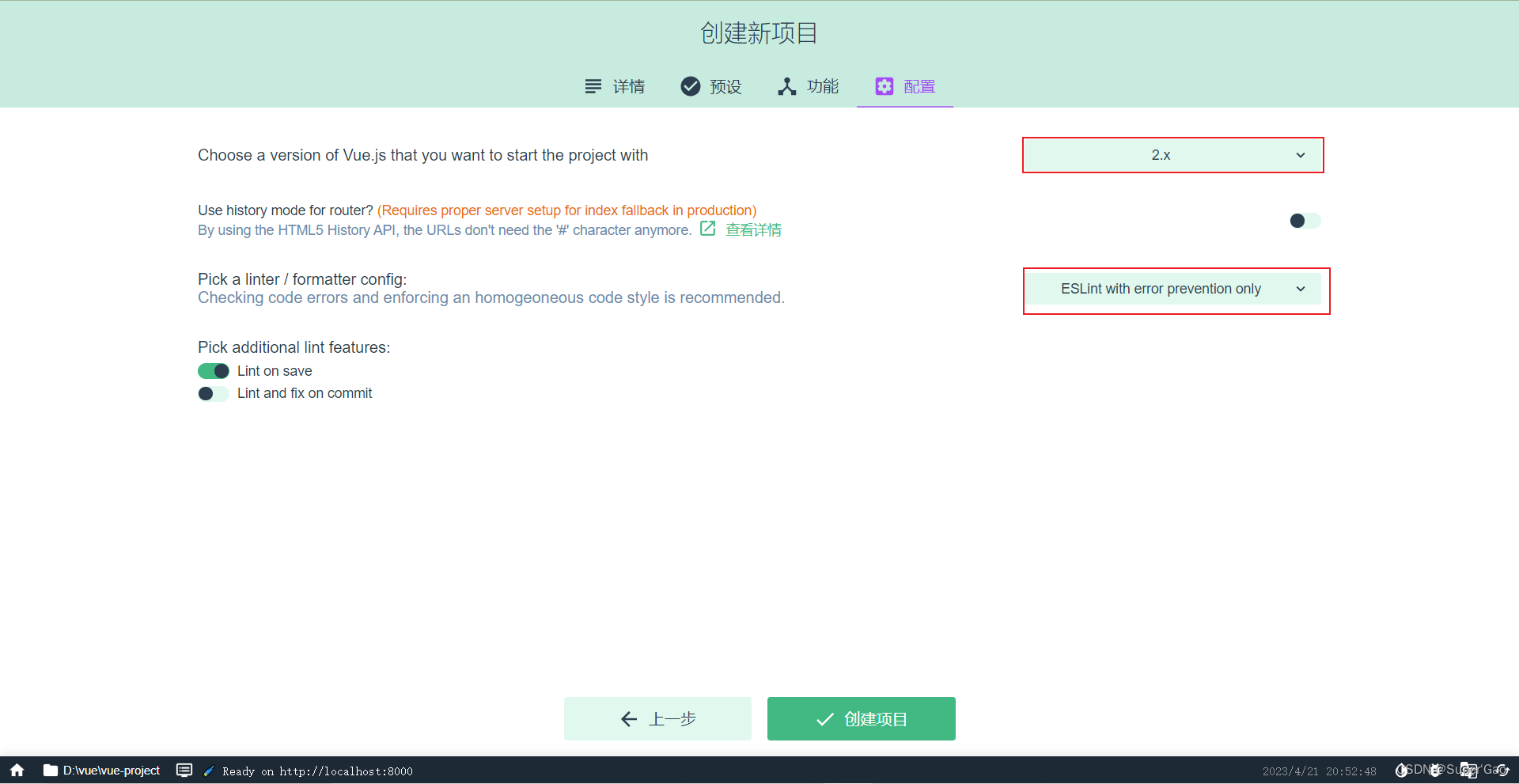
Task: Toggle dark mode icon in status bar
Action: pyautogui.click(x=1401, y=771)
